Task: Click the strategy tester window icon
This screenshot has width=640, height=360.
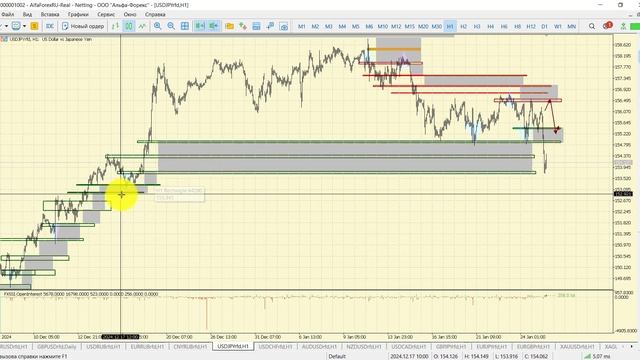Action: [x=256, y=26]
